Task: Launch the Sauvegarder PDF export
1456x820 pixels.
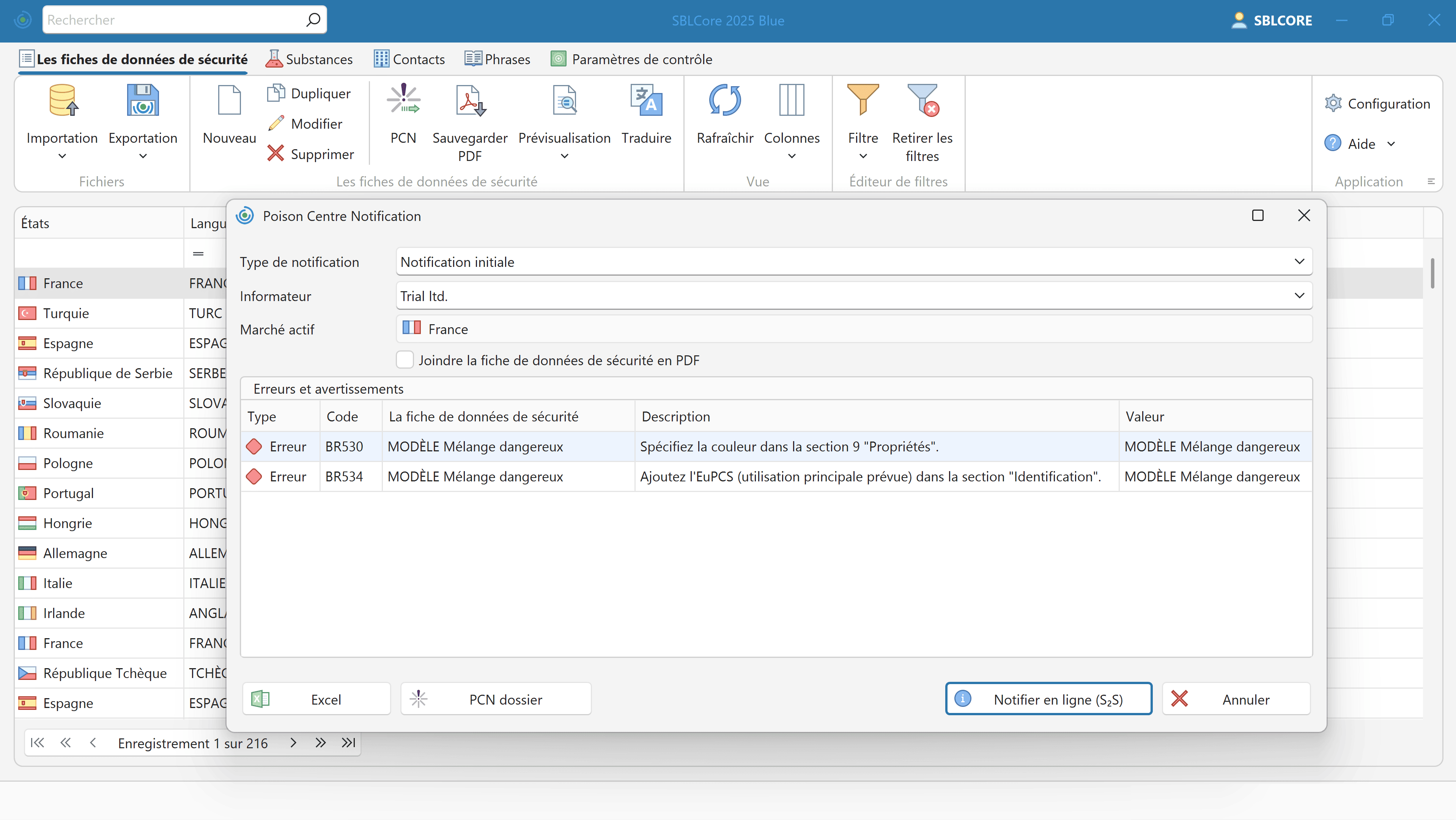Action: click(470, 119)
